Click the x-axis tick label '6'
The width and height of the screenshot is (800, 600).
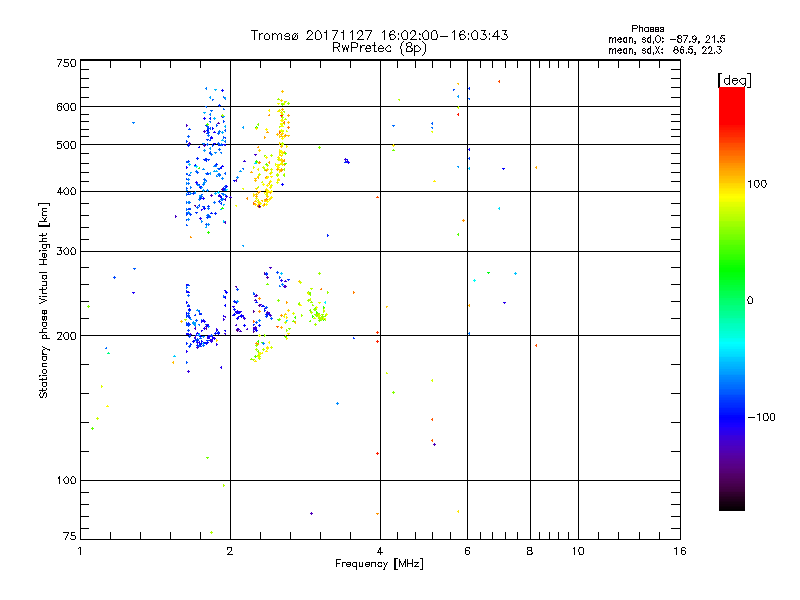tap(467, 552)
